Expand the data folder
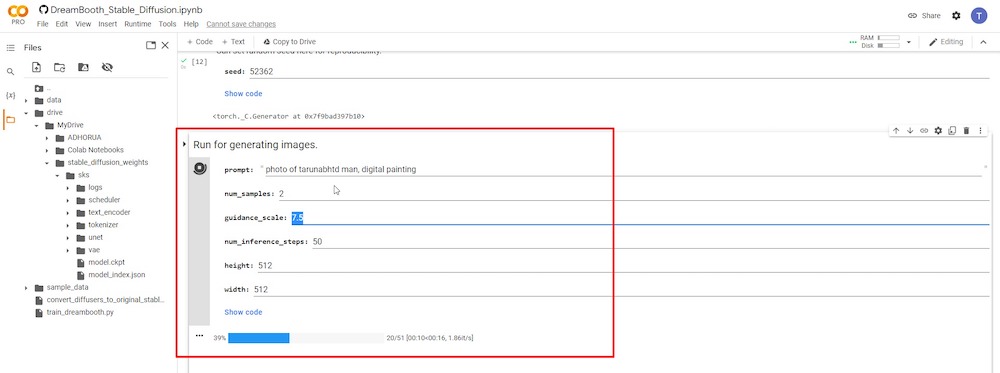 (x=26, y=100)
